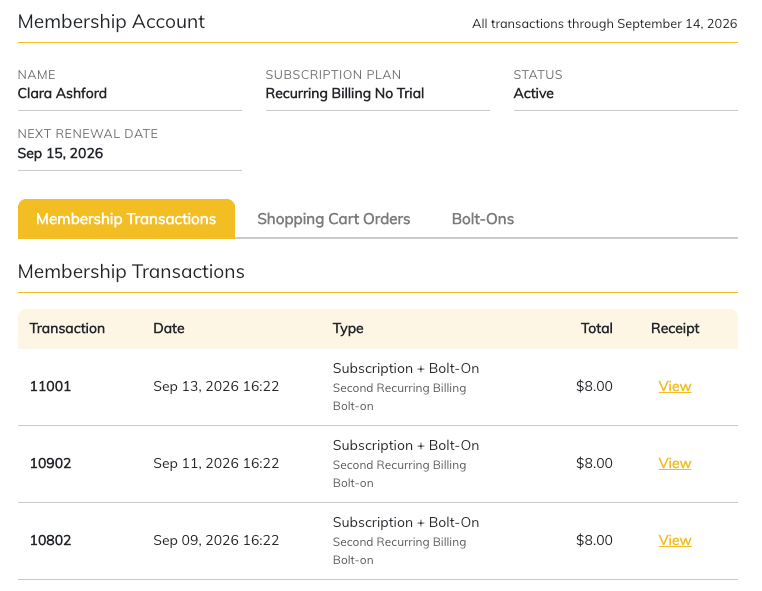Click the Total column header

pos(596,329)
